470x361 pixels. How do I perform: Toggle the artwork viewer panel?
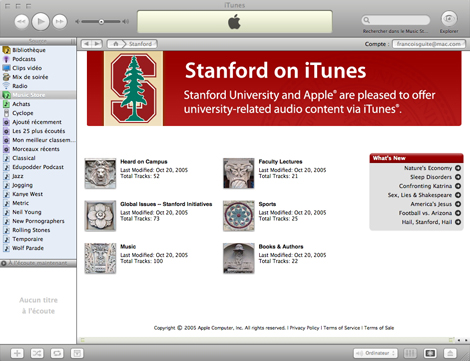(x=77, y=353)
